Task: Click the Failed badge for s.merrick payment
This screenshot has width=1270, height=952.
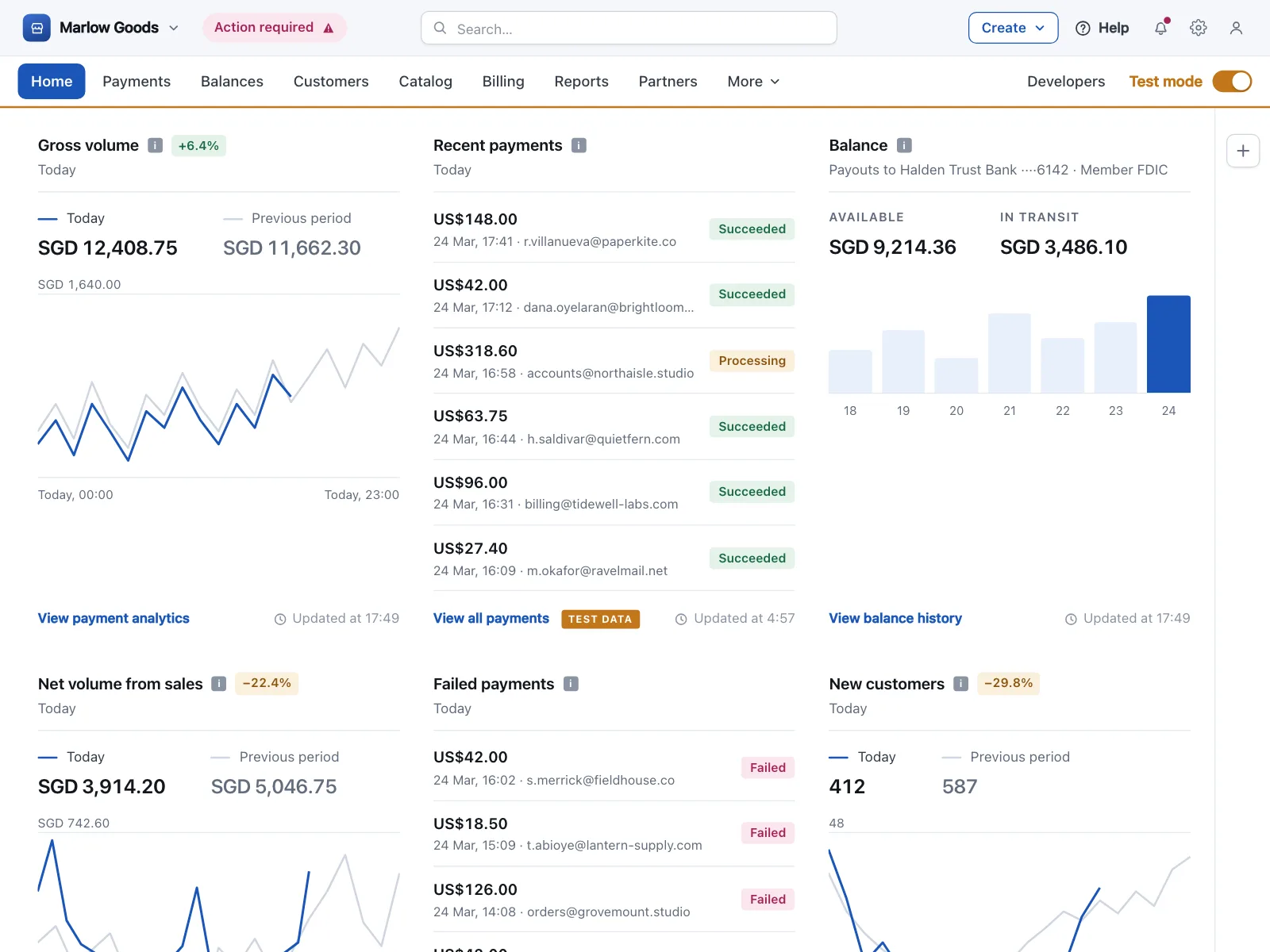Action: (x=768, y=768)
